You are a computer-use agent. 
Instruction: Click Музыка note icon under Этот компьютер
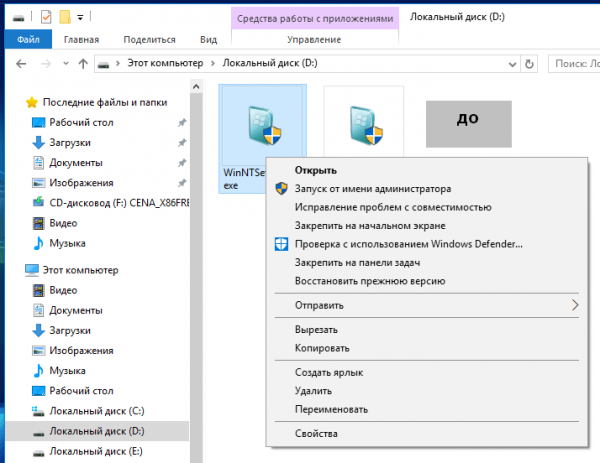(x=38, y=371)
